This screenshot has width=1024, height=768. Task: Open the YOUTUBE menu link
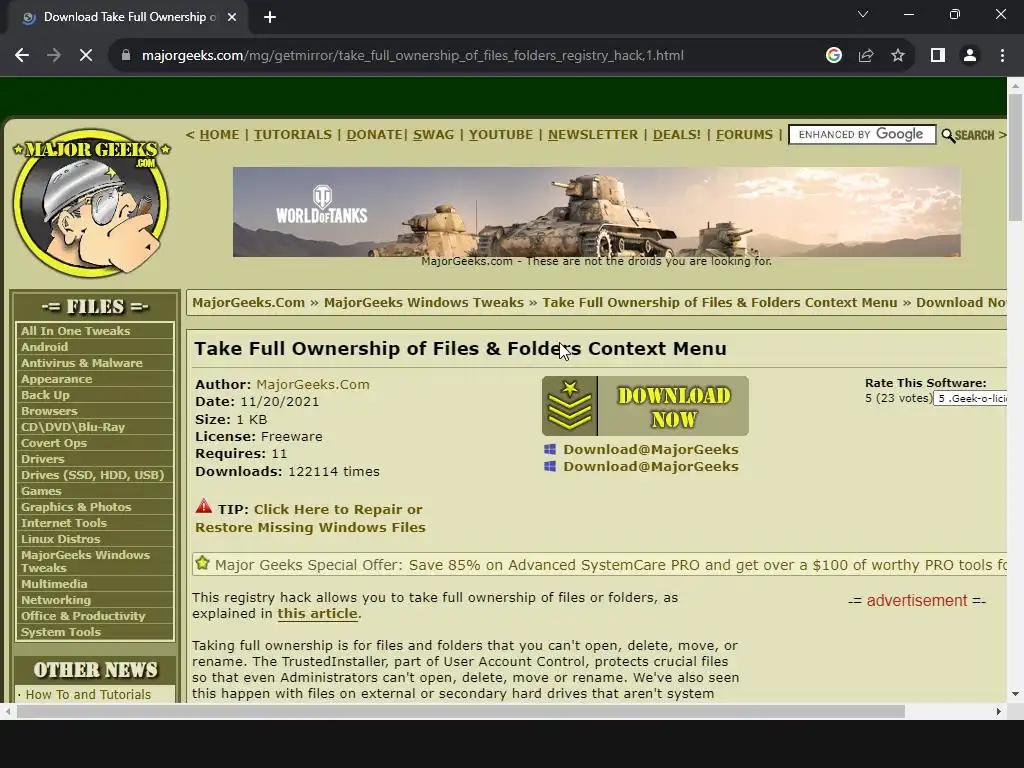pyautogui.click(x=501, y=135)
